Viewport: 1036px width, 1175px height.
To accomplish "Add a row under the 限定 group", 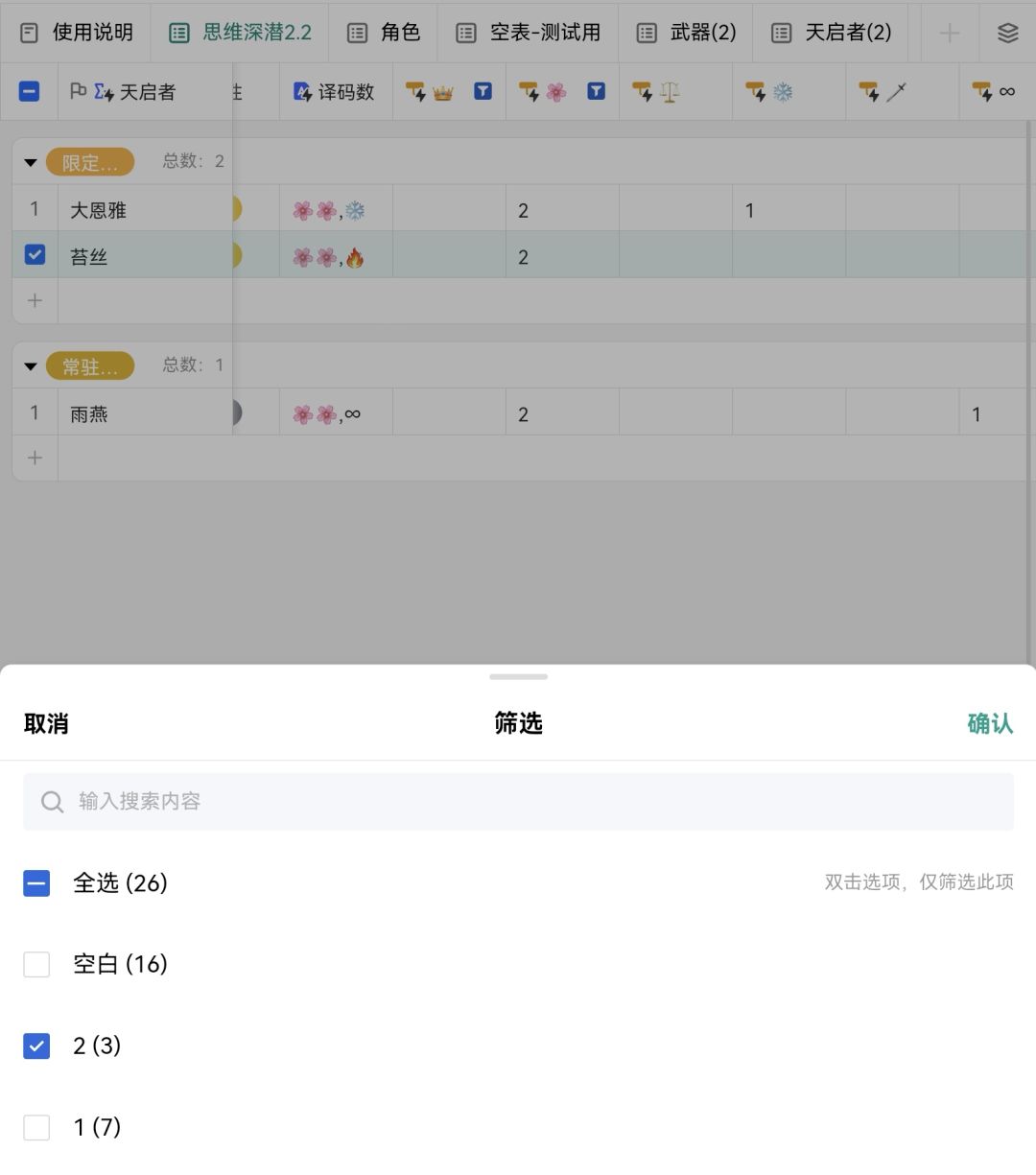I will [x=35, y=301].
